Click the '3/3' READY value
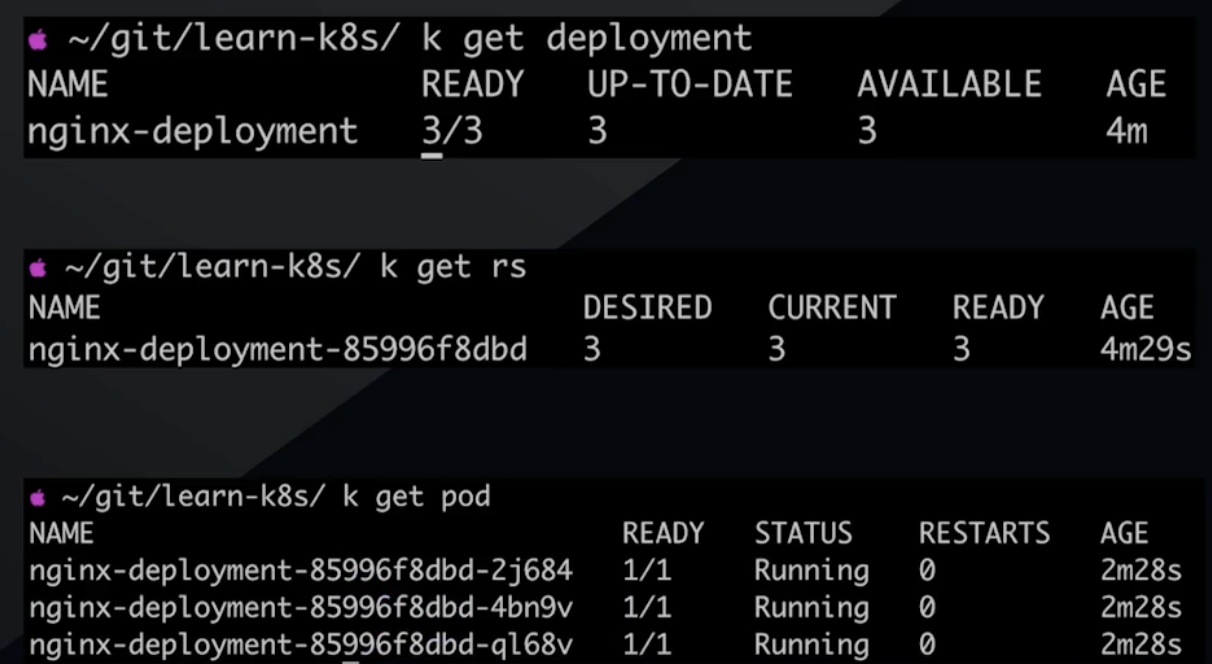1212x664 pixels. click(x=452, y=131)
